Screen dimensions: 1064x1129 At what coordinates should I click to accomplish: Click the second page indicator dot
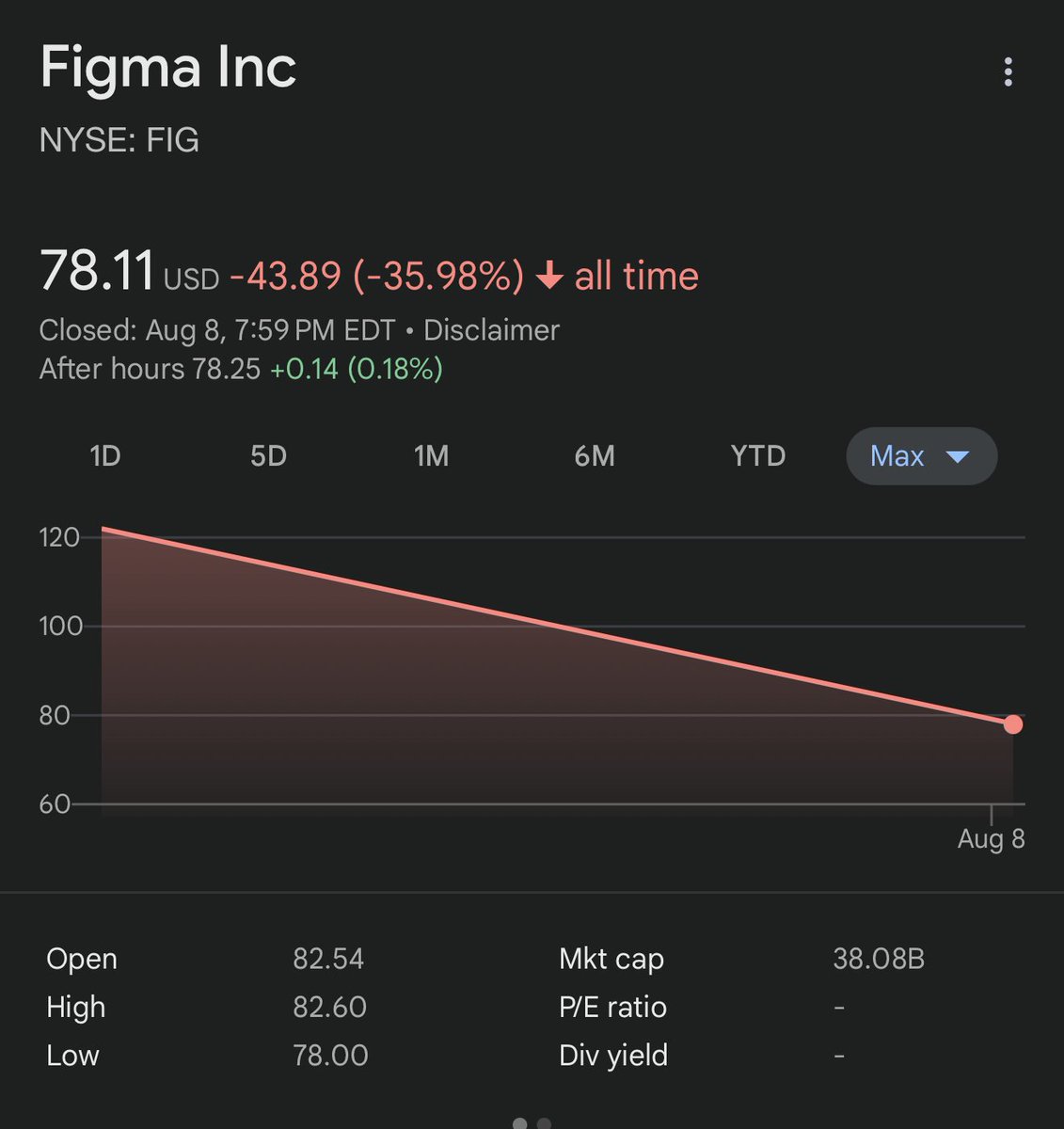click(x=544, y=1123)
